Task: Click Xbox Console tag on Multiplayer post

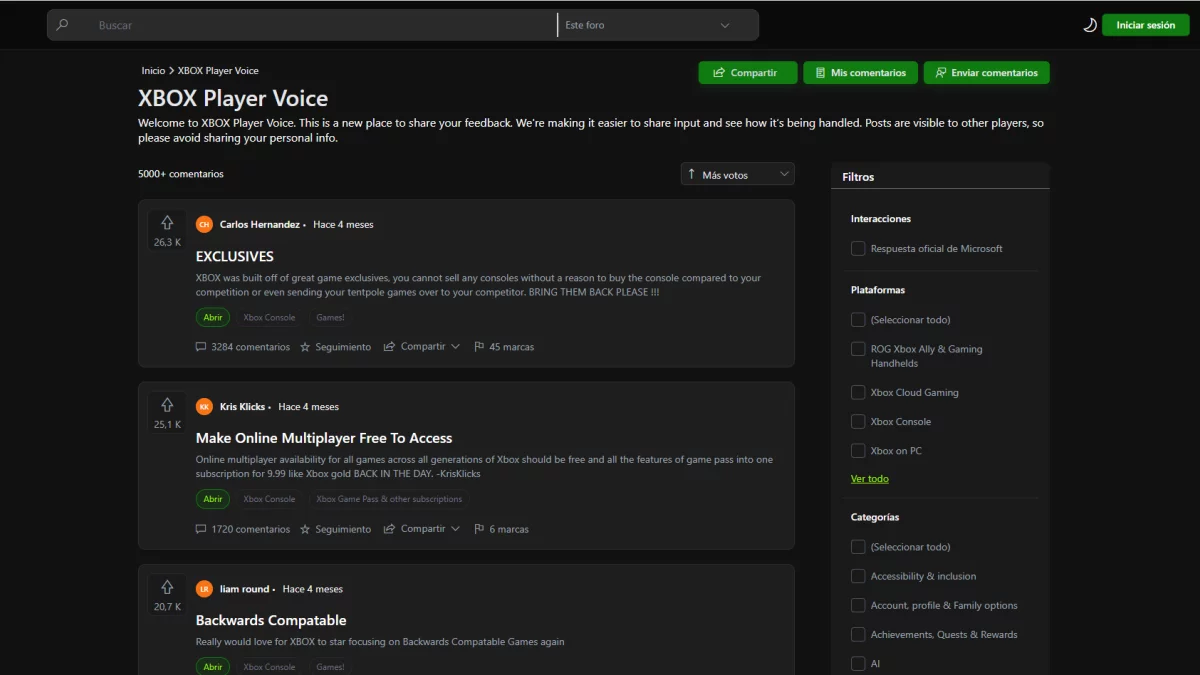Action: click(269, 499)
